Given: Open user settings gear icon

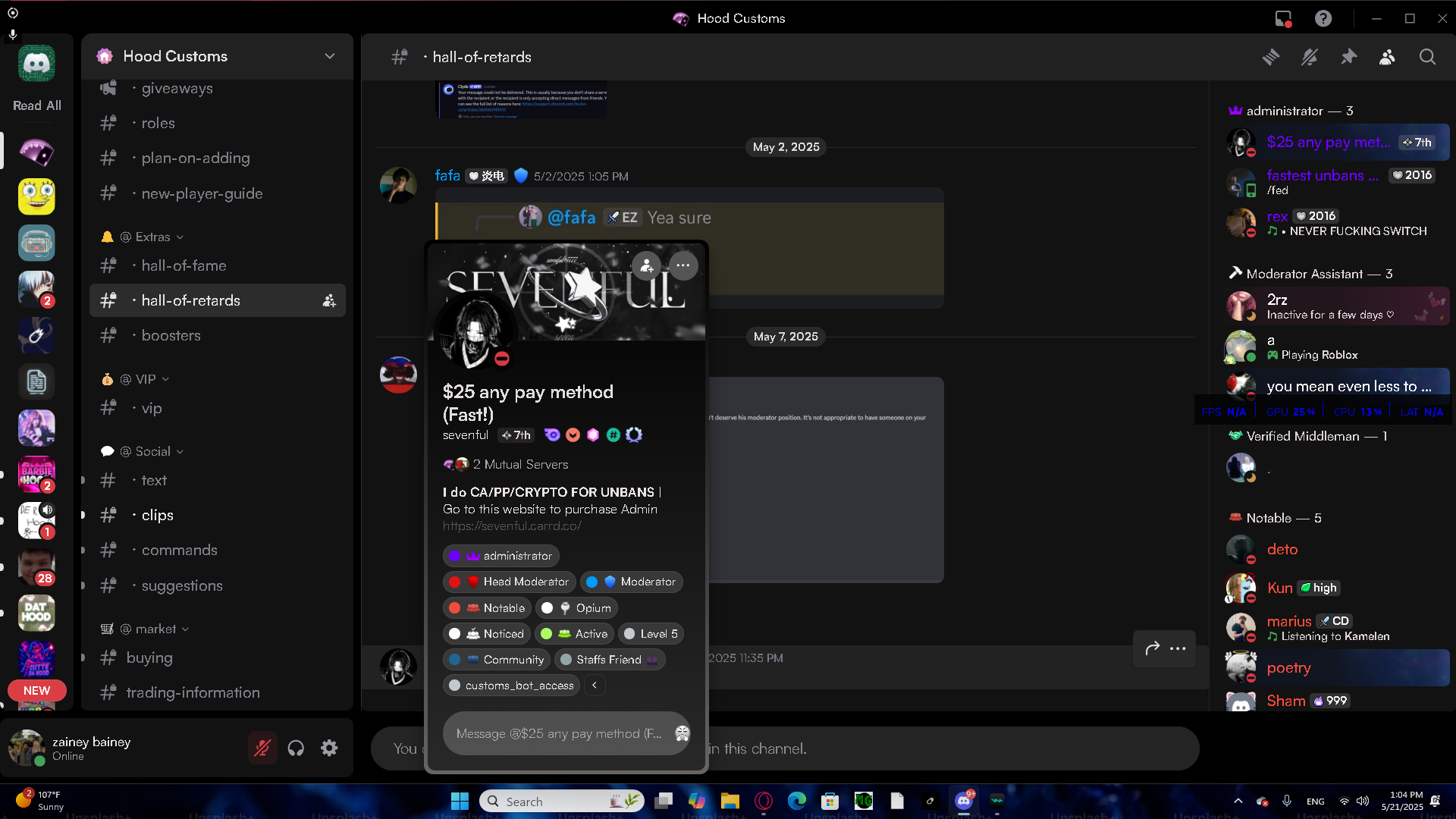Looking at the screenshot, I should 329,748.
